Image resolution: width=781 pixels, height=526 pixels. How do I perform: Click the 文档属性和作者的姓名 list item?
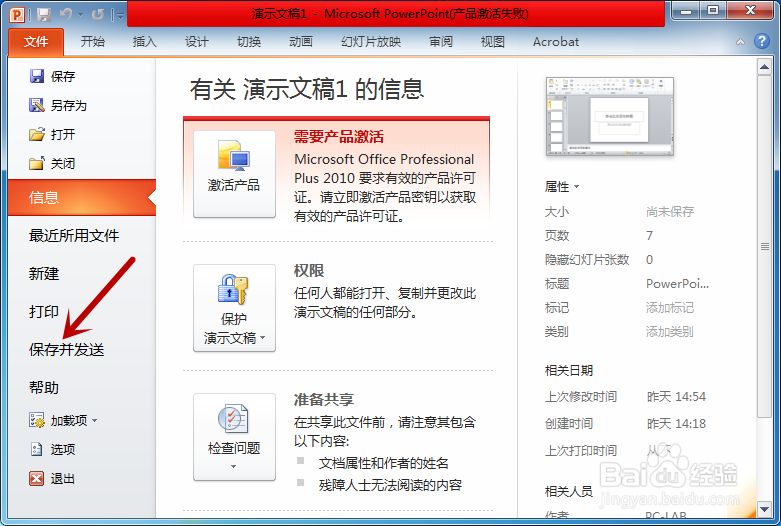(384, 463)
